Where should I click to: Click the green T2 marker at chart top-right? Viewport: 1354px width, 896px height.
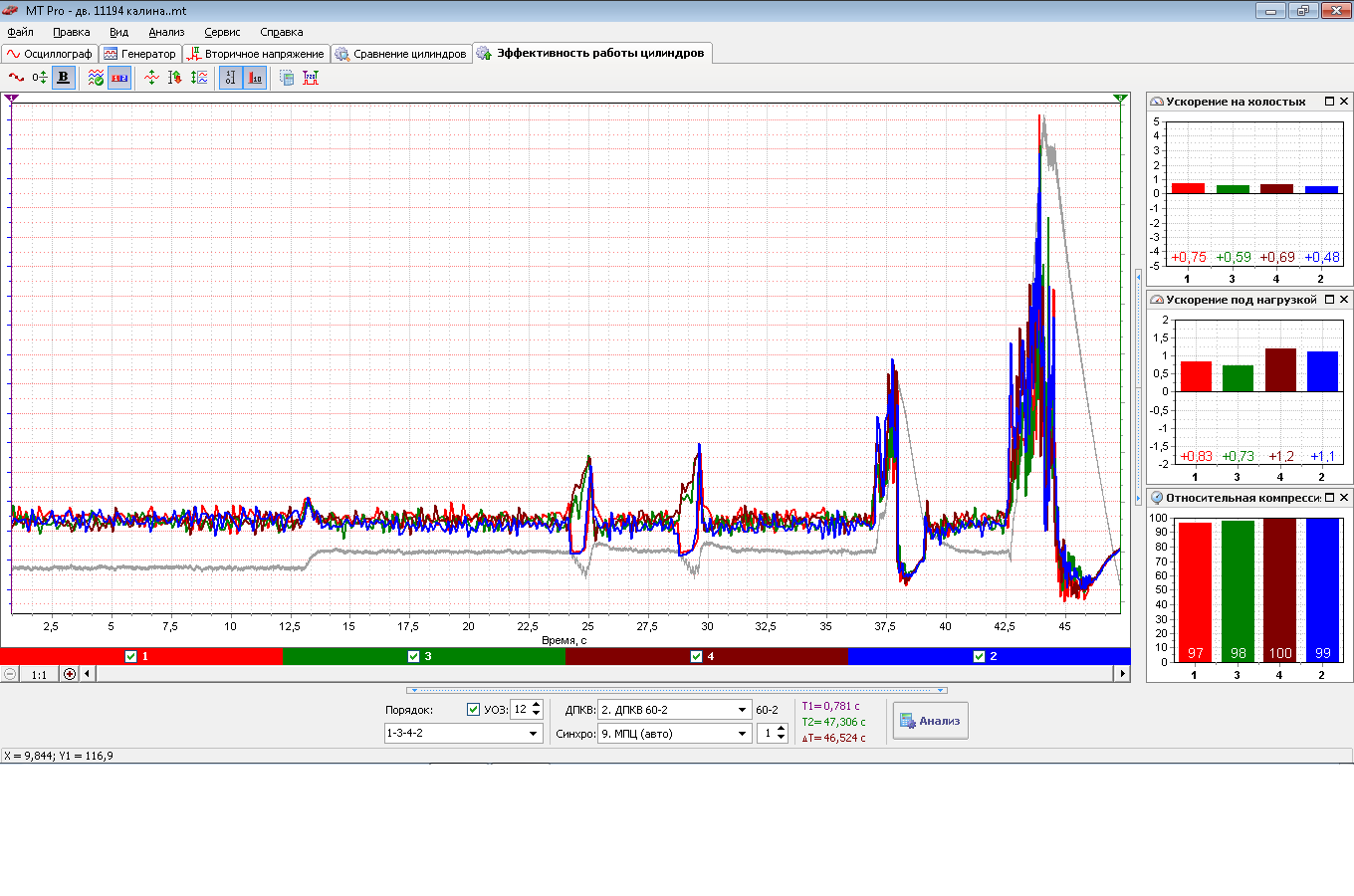click(1120, 98)
